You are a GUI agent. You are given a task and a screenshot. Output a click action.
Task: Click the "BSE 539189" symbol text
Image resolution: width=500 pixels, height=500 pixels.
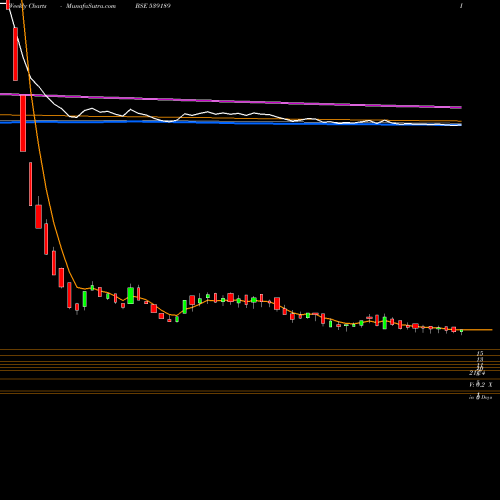click(153, 6)
